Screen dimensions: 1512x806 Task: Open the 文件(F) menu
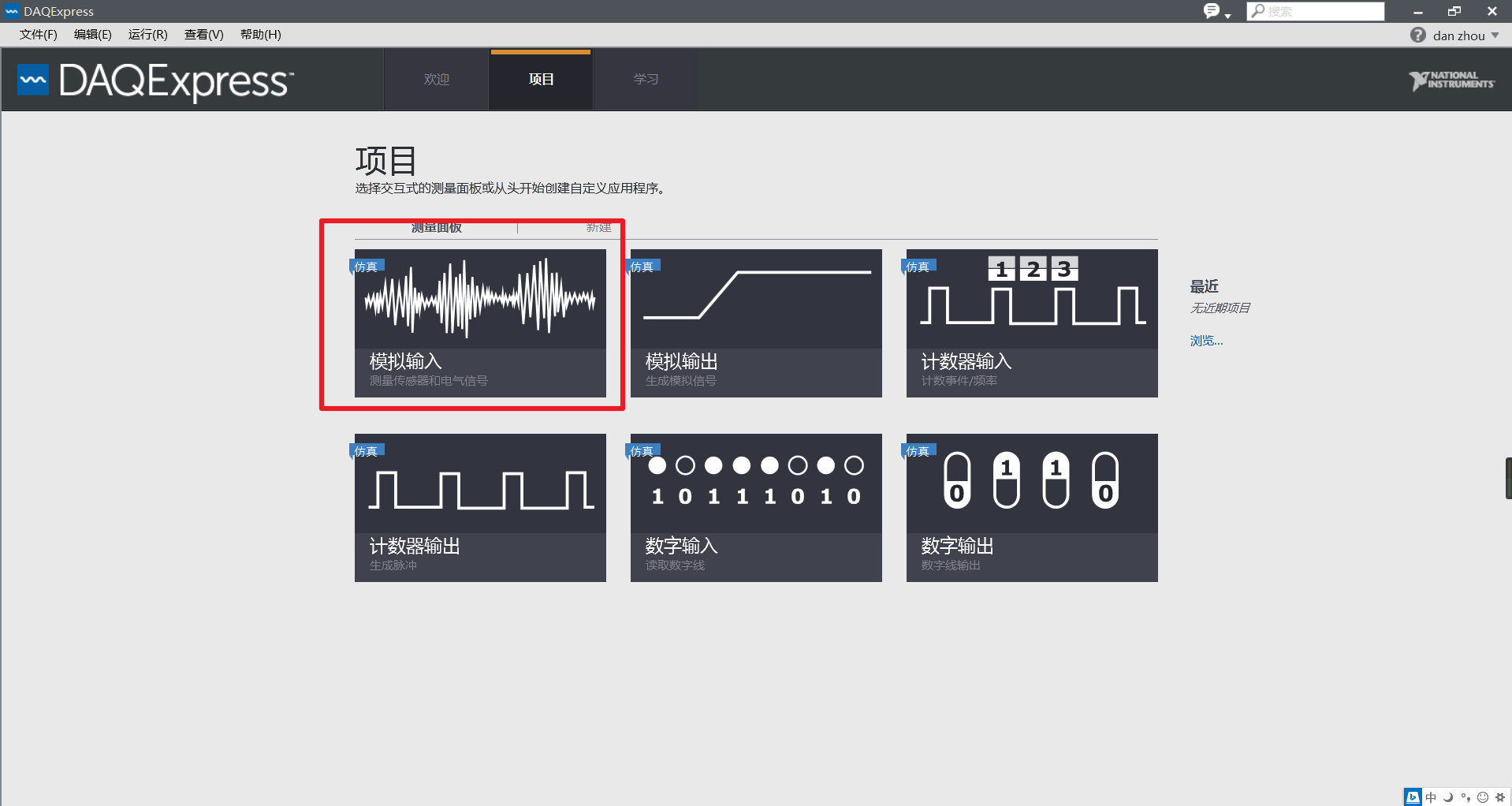point(38,34)
